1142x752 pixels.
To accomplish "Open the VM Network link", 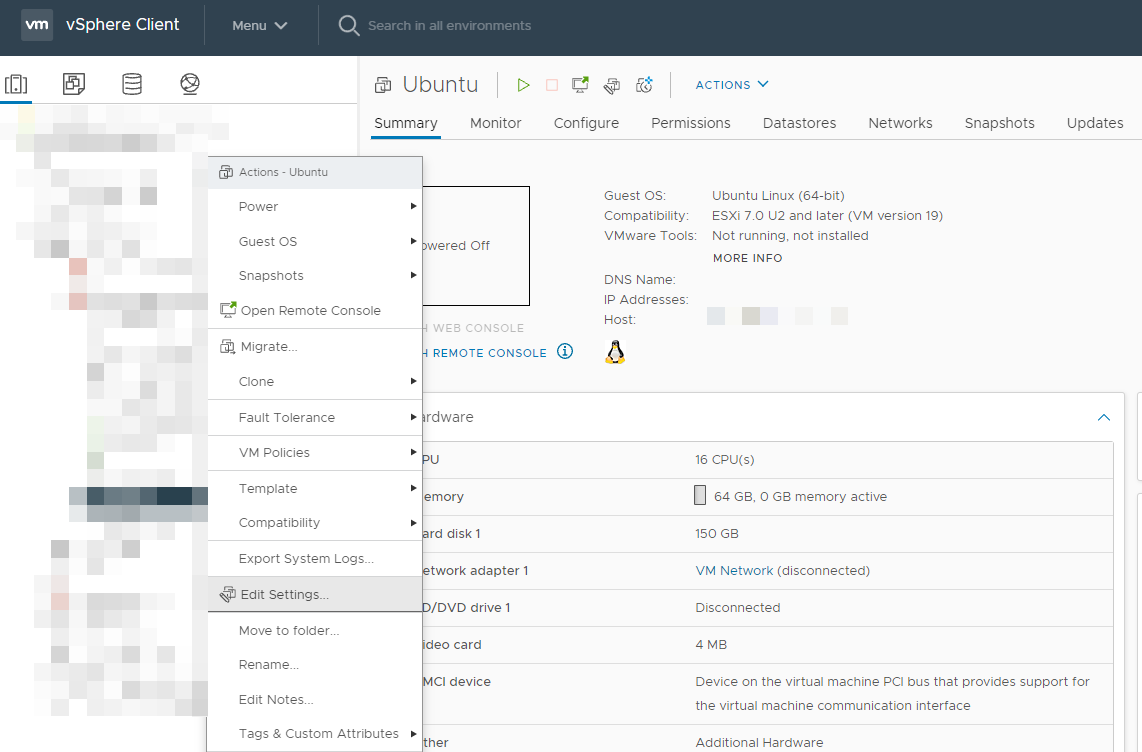I will (734, 570).
